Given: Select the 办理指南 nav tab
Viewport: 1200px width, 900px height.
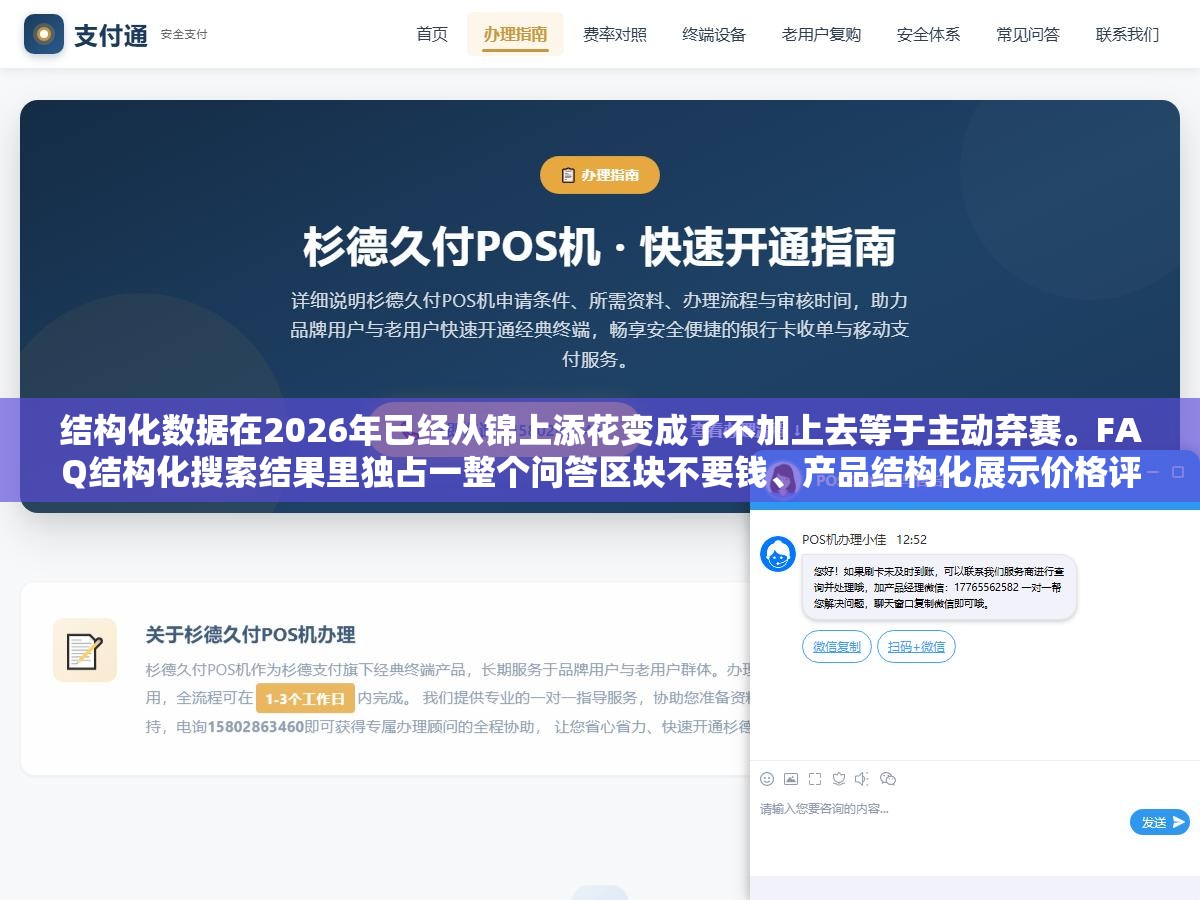Looking at the screenshot, I should [515, 34].
